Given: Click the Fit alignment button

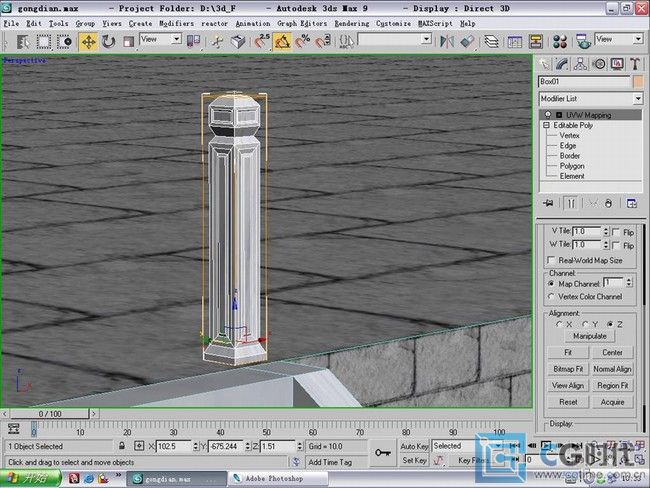Looking at the screenshot, I should pos(568,352).
